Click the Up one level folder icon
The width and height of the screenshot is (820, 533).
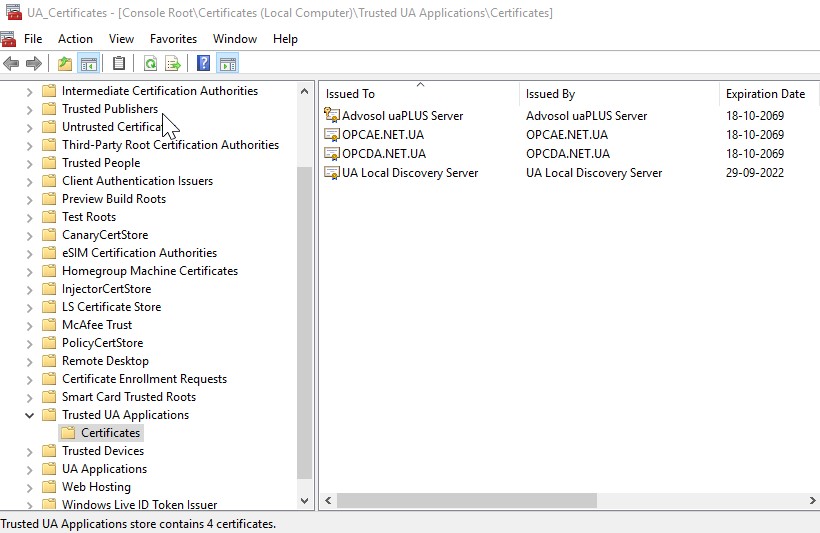pyautogui.click(x=65, y=64)
